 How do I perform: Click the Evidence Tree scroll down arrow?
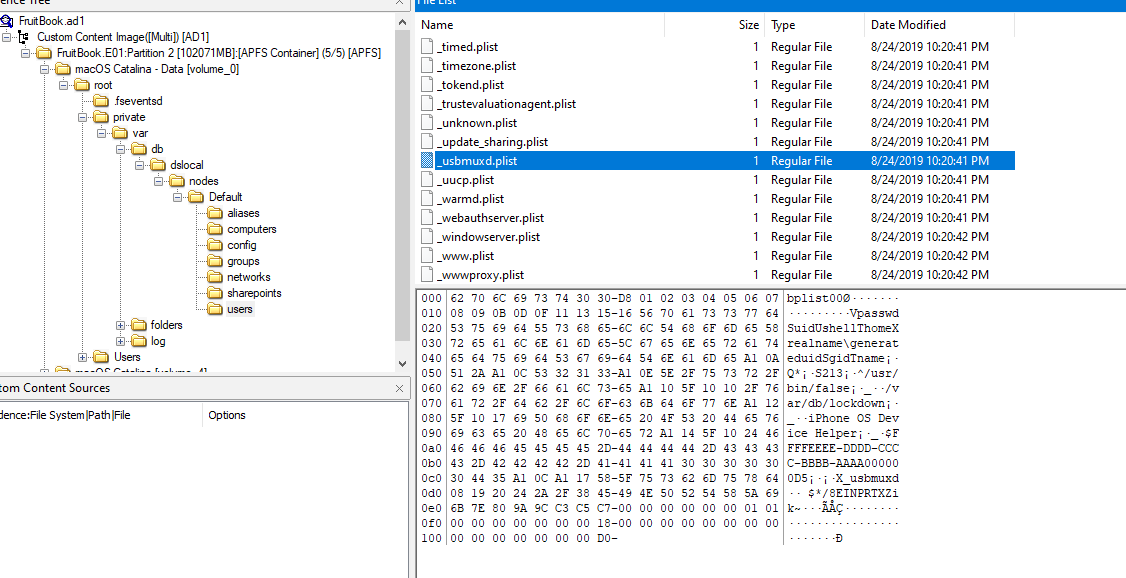pos(401,364)
